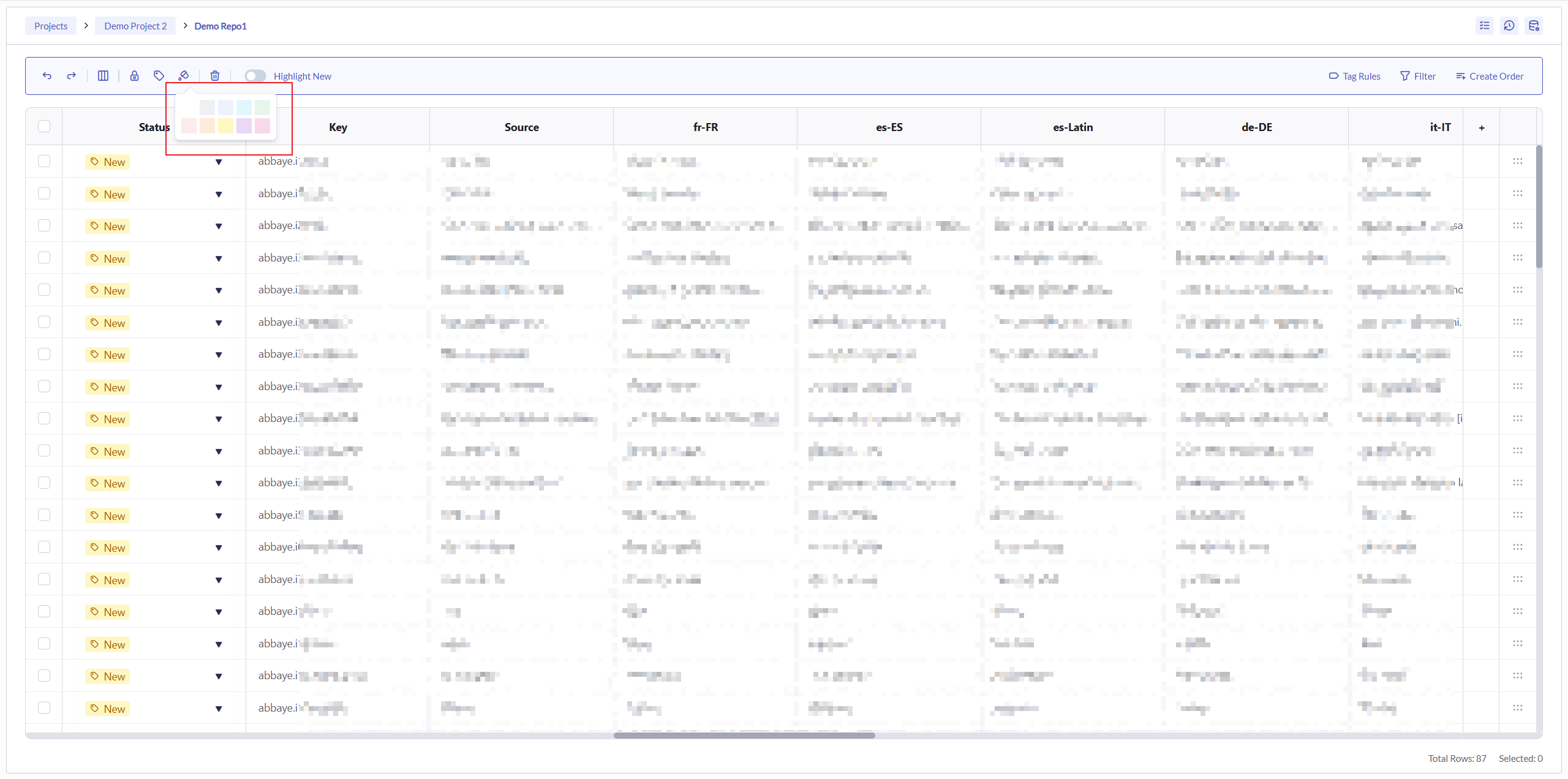1568x779 pixels.
Task: Open the history clock icon at top right
Action: (1509, 26)
